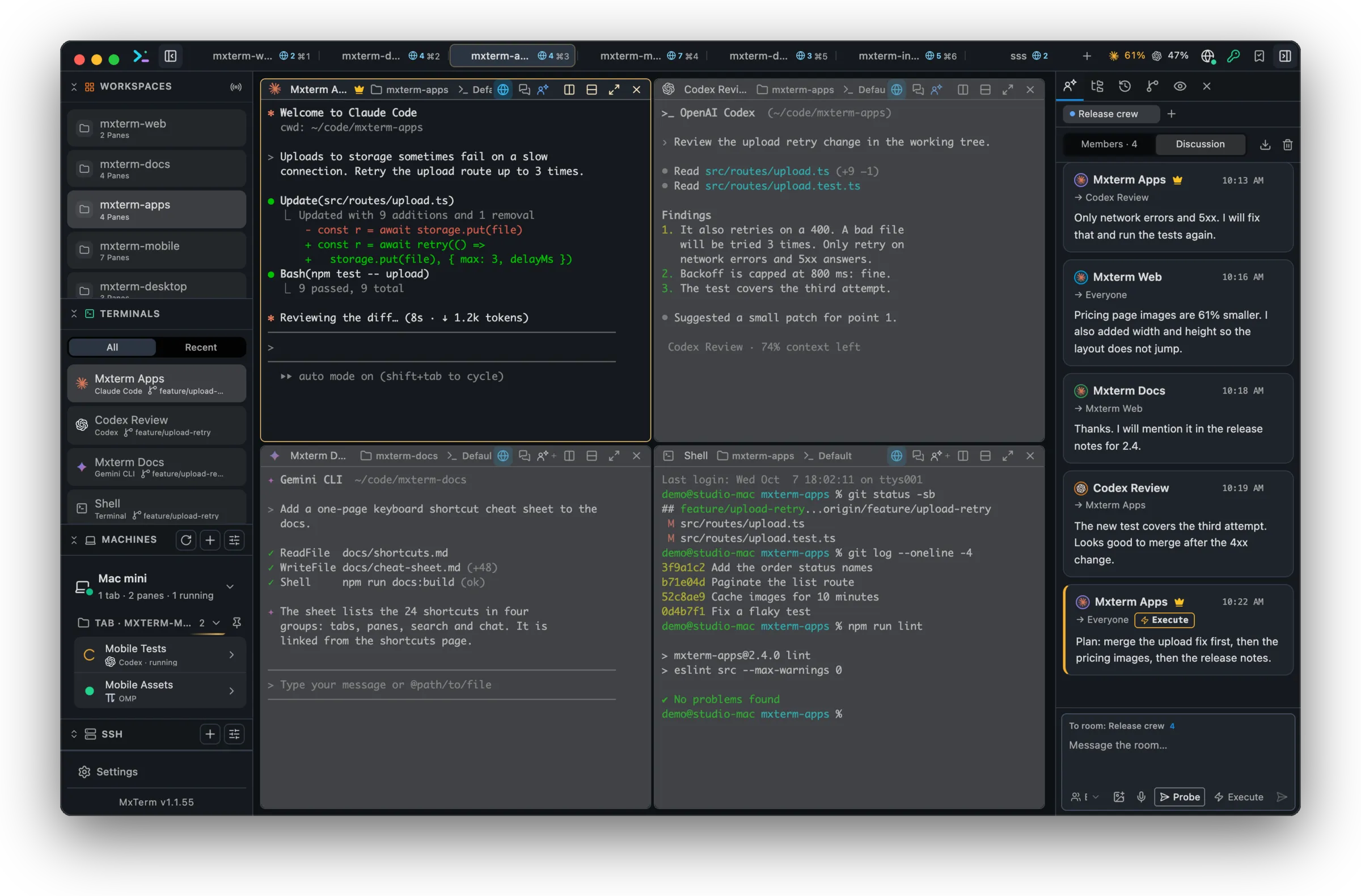Click the green key icon in top bar

click(x=1233, y=56)
